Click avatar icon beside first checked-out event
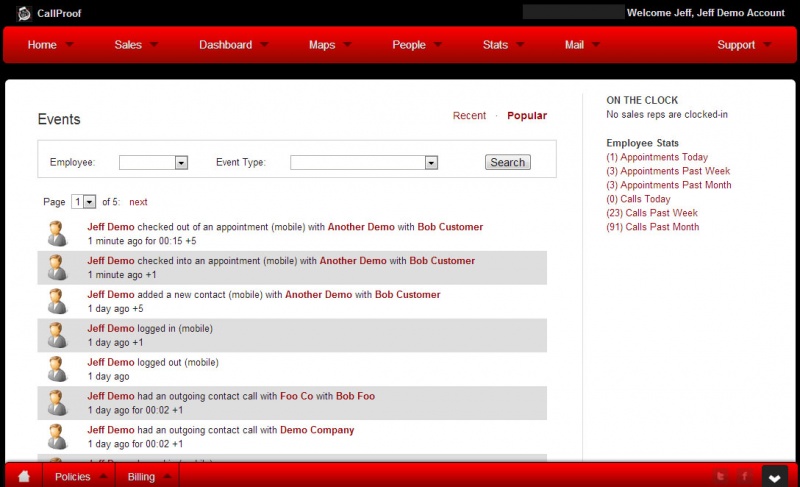800x487 pixels. (x=57, y=234)
